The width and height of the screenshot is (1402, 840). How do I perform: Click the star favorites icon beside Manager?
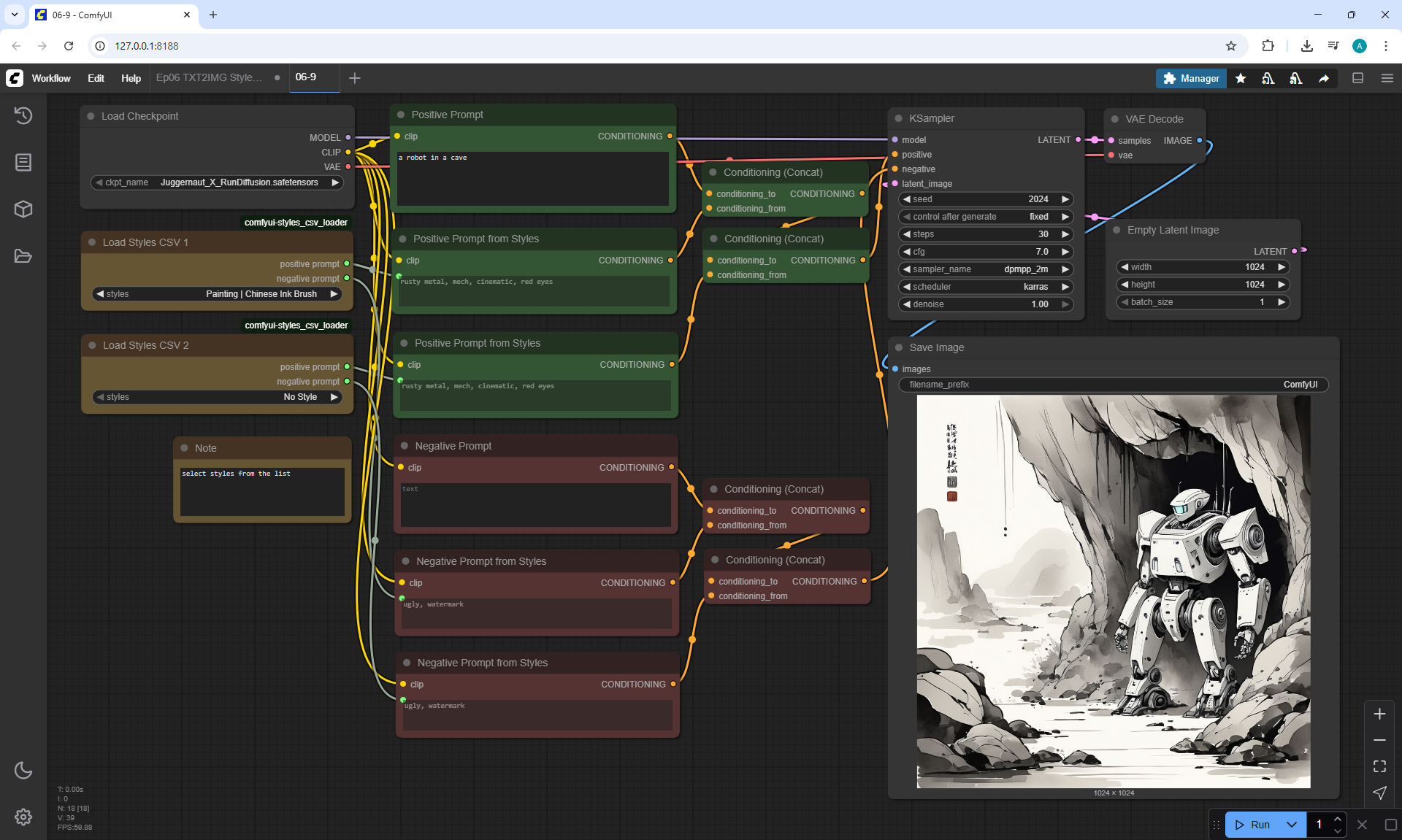pyautogui.click(x=1241, y=78)
